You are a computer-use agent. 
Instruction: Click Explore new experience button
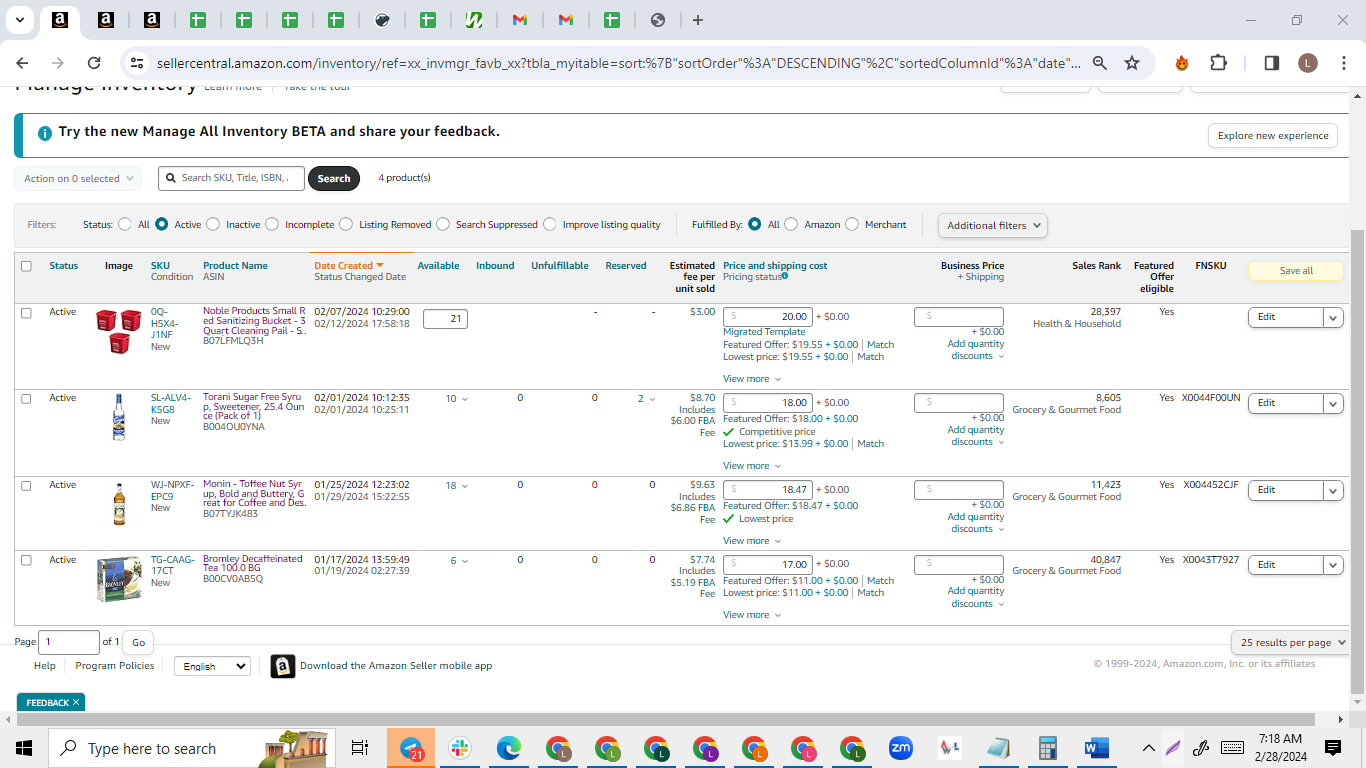1273,136
